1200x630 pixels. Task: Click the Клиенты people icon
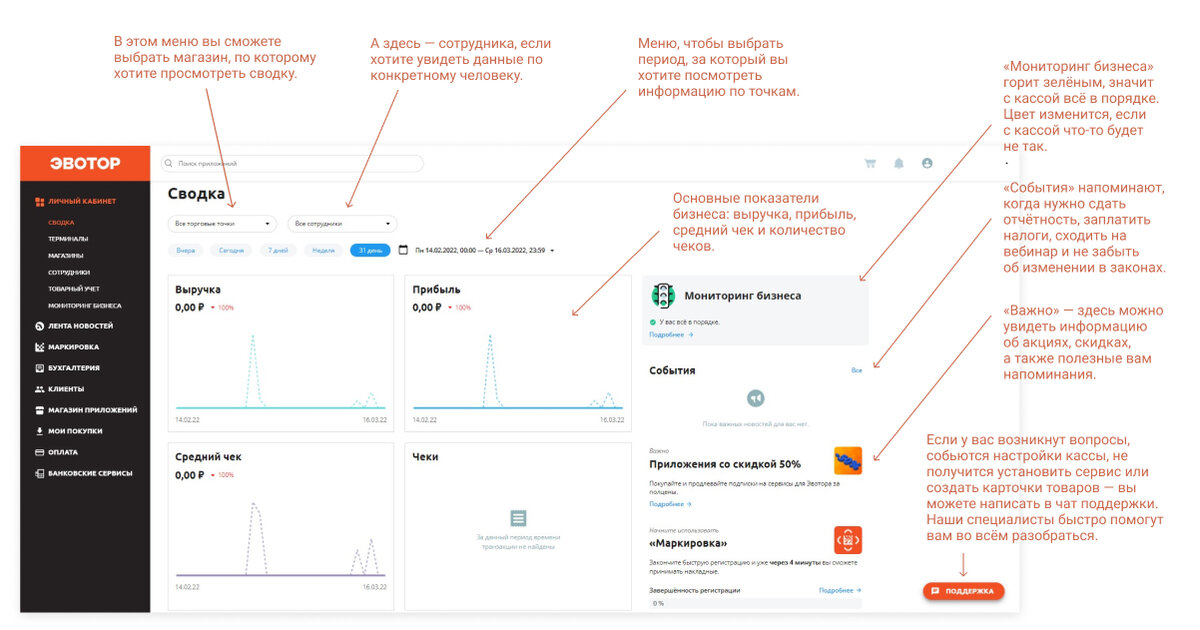tap(39, 389)
